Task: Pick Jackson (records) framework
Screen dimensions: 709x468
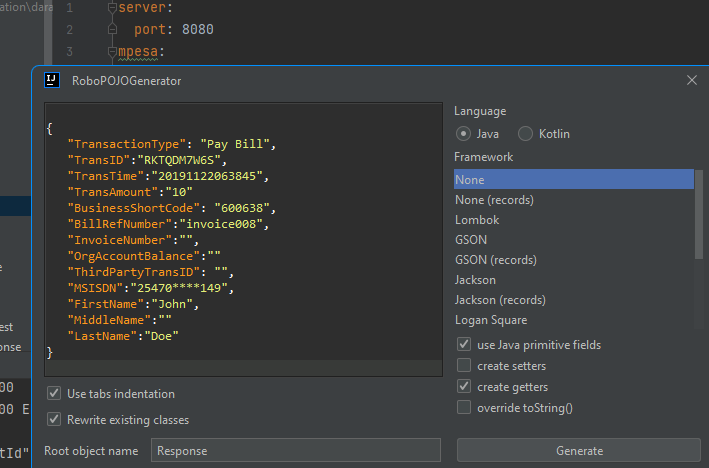Action: pos(574,300)
